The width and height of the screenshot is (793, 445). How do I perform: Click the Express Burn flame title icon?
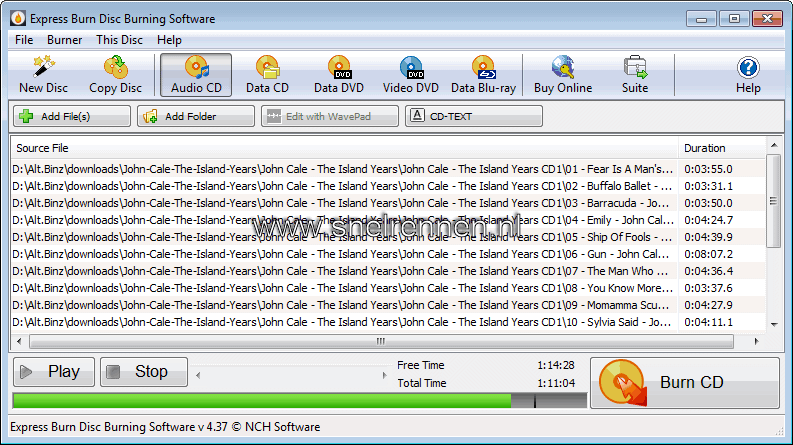pyautogui.click(x=18, y=18)
